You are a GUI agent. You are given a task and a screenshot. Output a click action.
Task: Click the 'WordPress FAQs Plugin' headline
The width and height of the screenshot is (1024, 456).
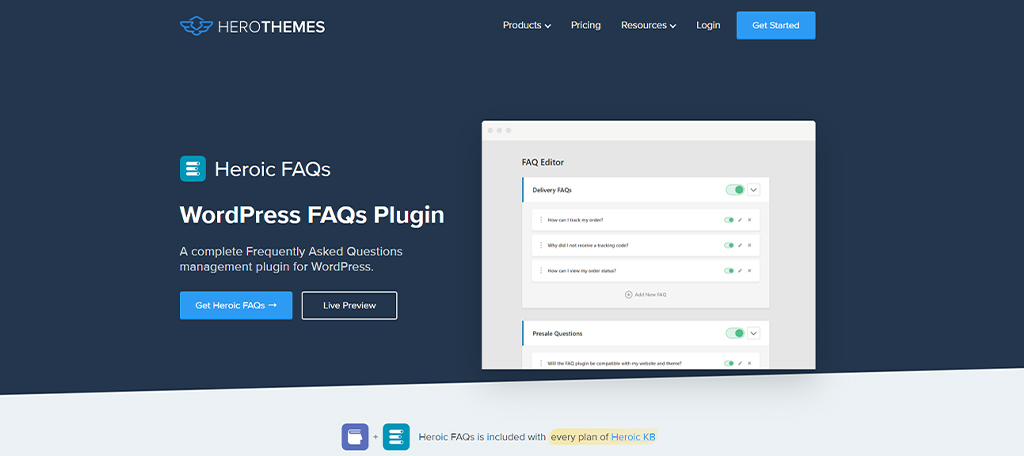pos(312,215)
